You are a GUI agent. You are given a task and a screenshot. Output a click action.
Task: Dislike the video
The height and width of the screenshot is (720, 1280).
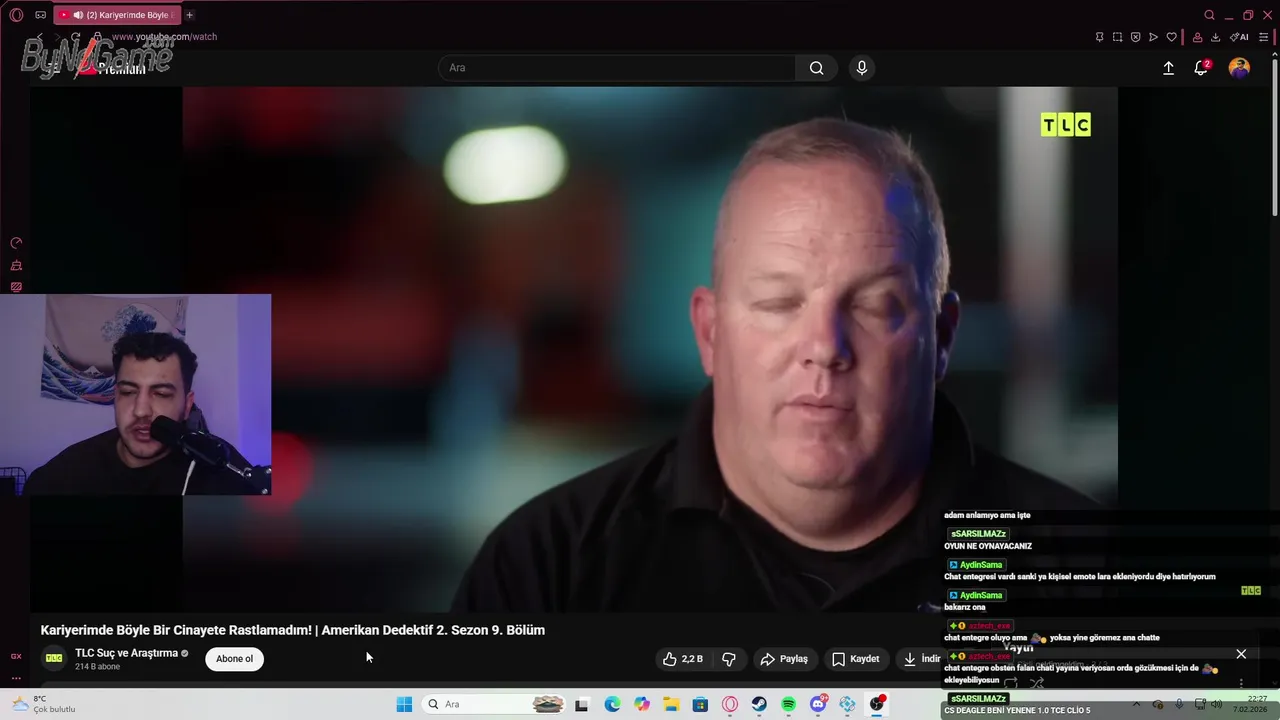tap(729, 659)
